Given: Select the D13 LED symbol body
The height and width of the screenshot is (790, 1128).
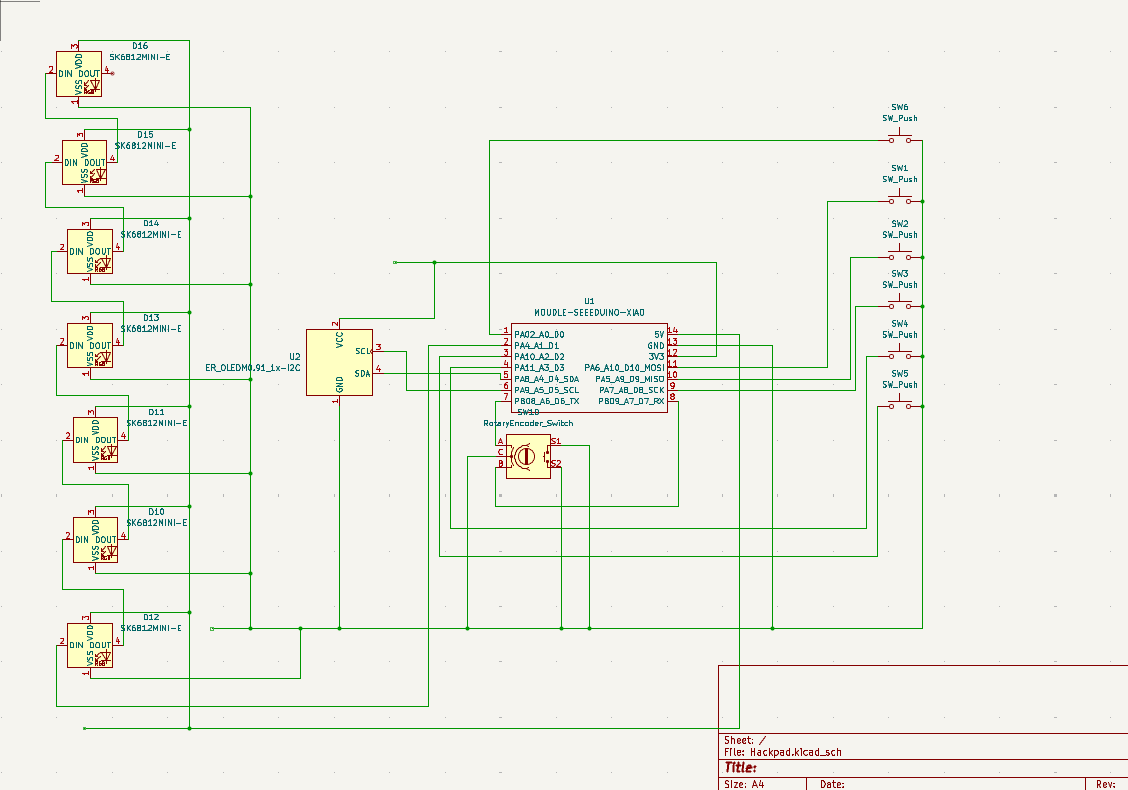Looking at the screenshot, I should tap(90, 345).
